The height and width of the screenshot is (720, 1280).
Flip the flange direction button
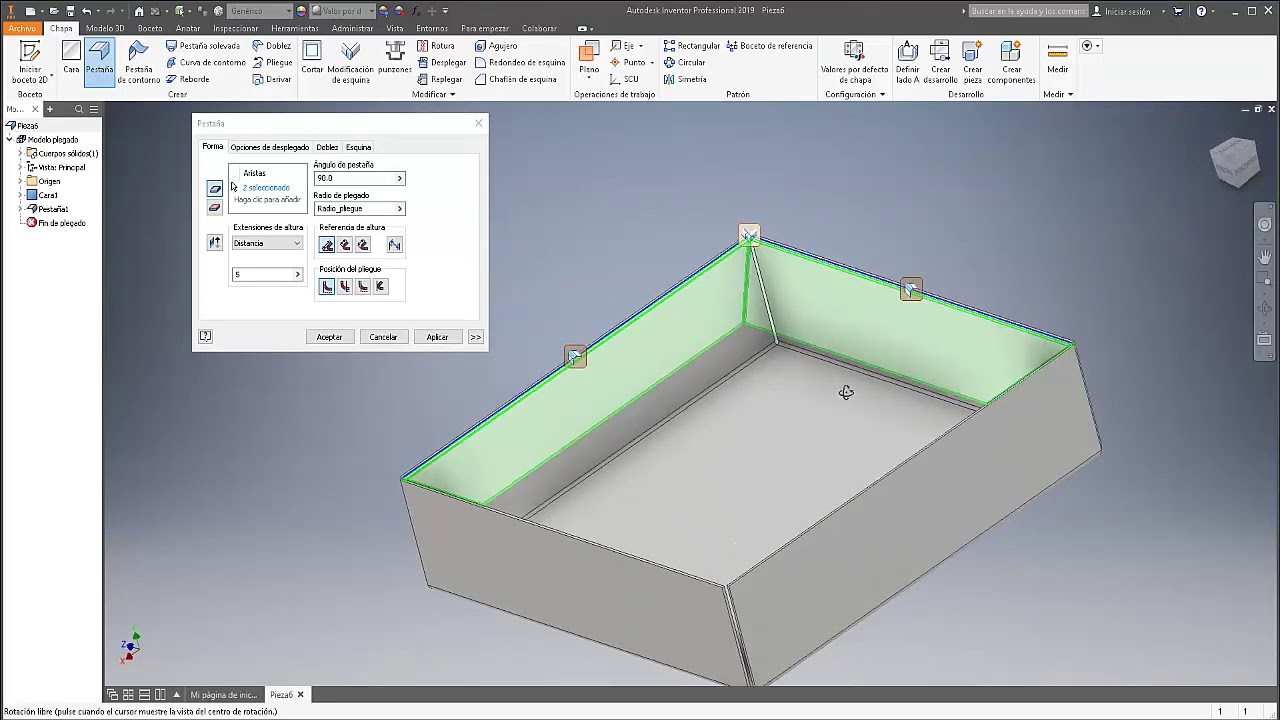pos(215,243)
